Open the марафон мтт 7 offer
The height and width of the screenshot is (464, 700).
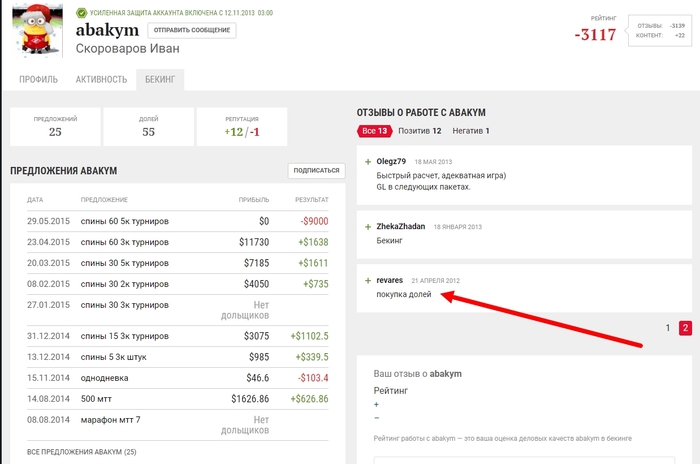point(110,420)
